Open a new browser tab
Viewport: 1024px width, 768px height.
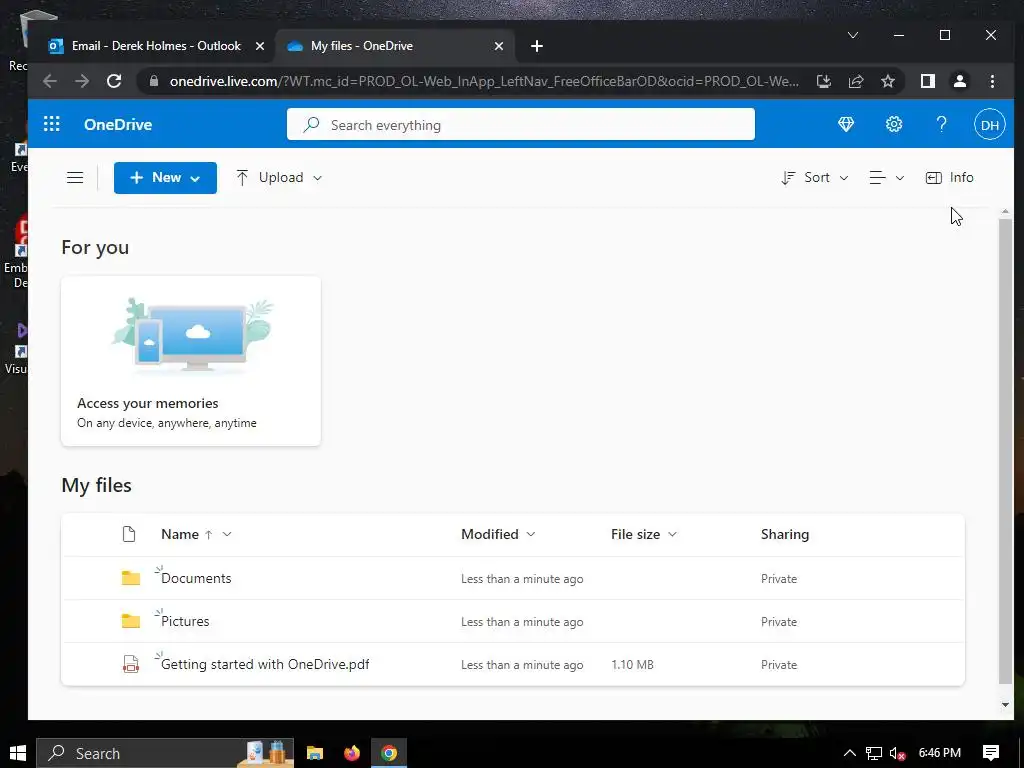click(x=537, y=46)
